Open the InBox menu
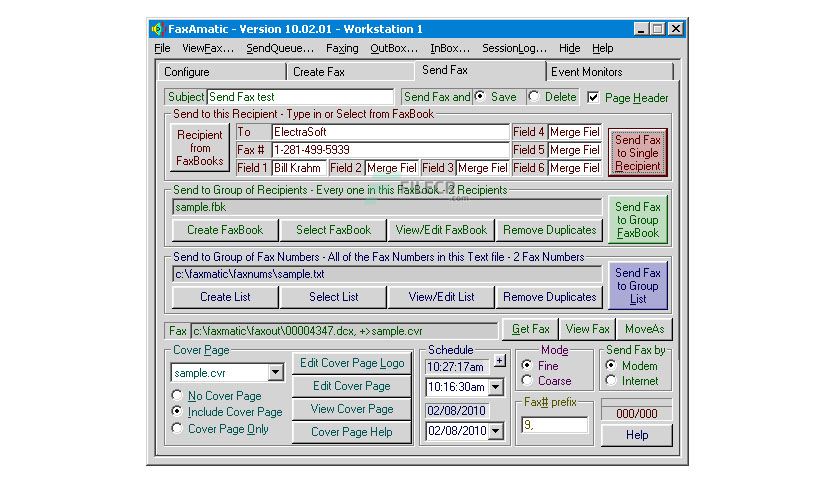 click(450, 49)
